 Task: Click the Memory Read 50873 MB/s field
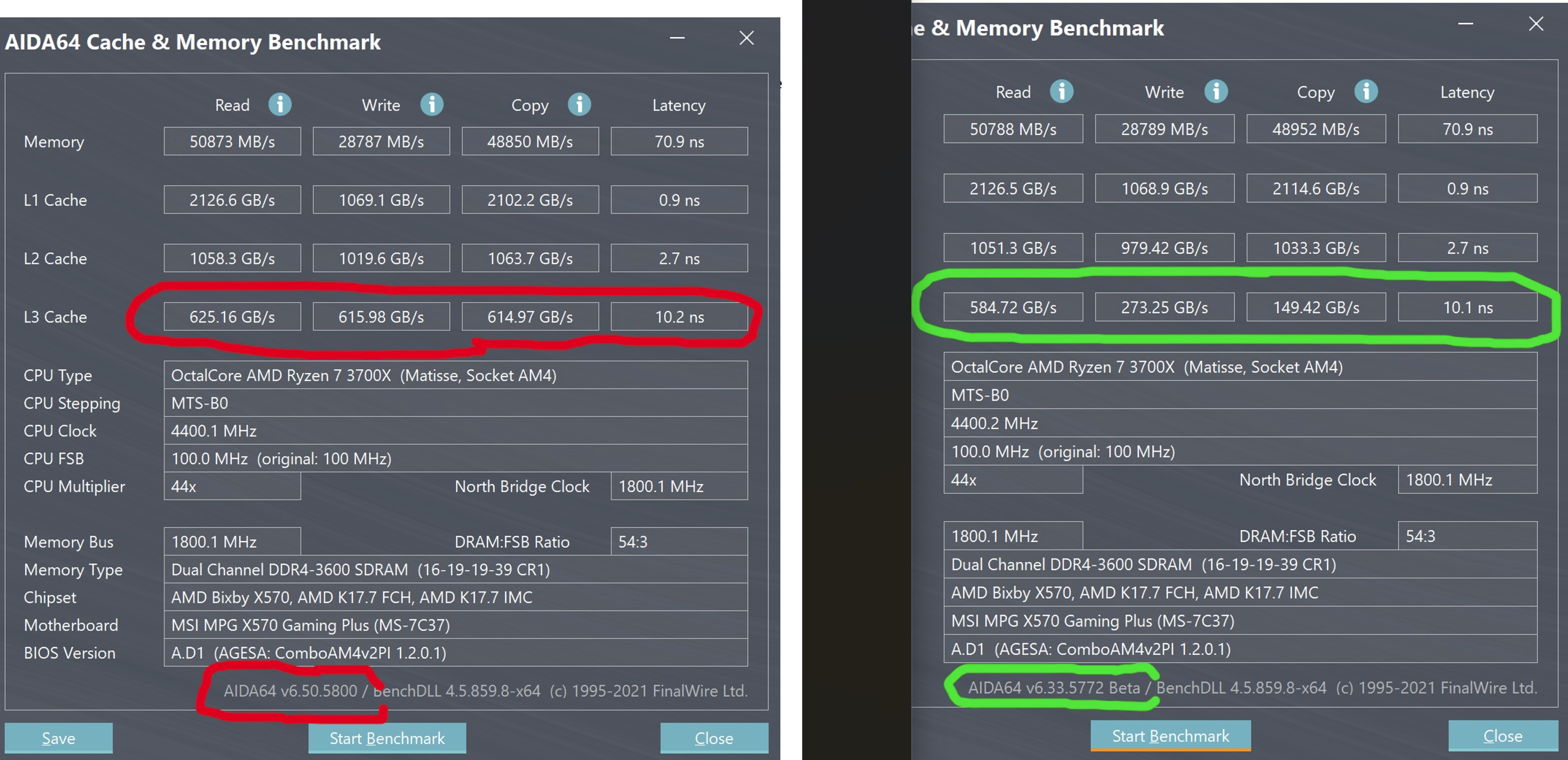click(232, 142)
